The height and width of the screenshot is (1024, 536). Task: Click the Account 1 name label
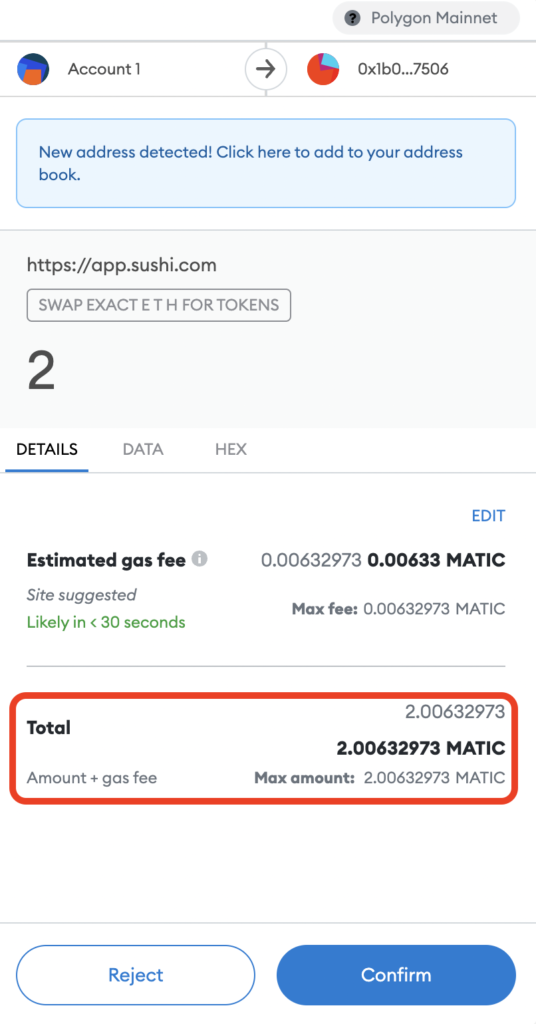click(x=104, y=69)
